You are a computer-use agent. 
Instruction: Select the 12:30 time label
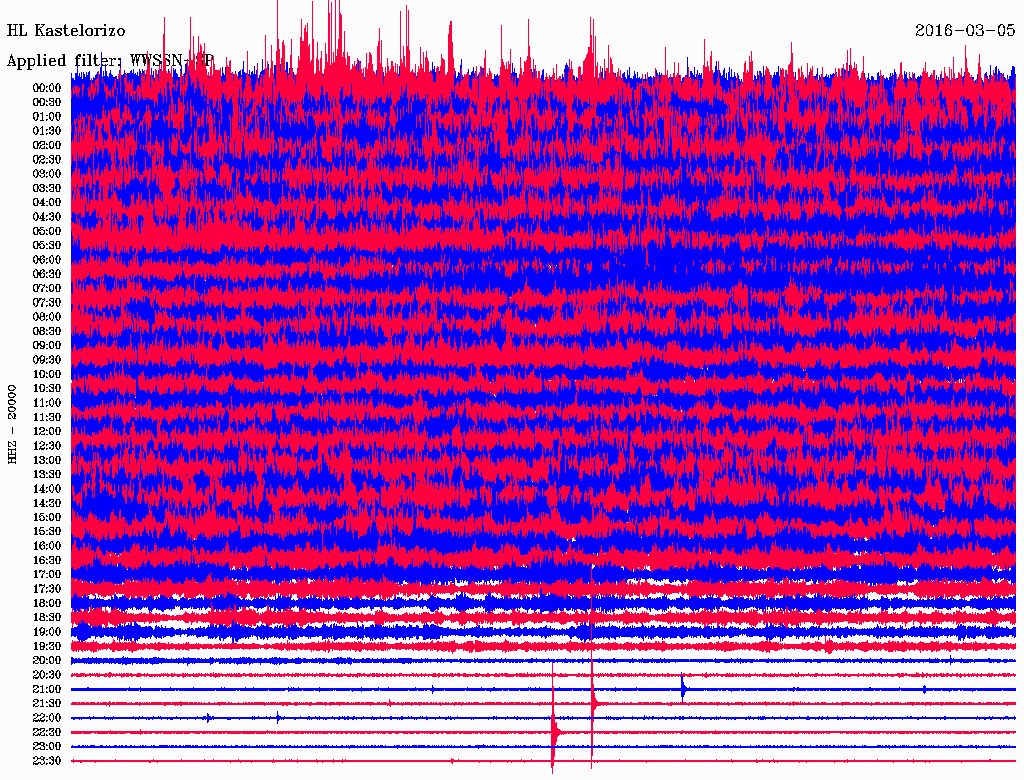click(47, 446)
